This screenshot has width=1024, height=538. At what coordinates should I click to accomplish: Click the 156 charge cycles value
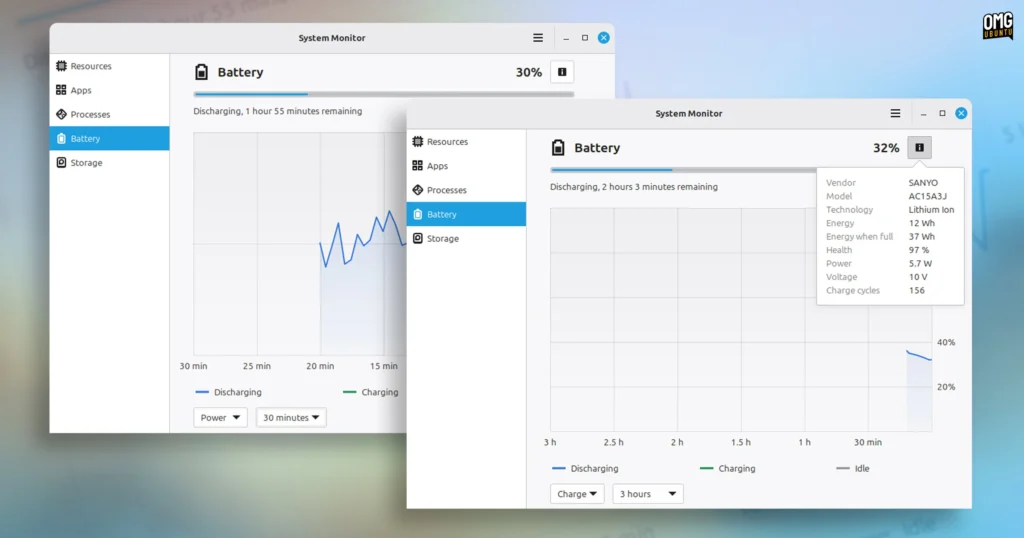(x=916, y=291)
